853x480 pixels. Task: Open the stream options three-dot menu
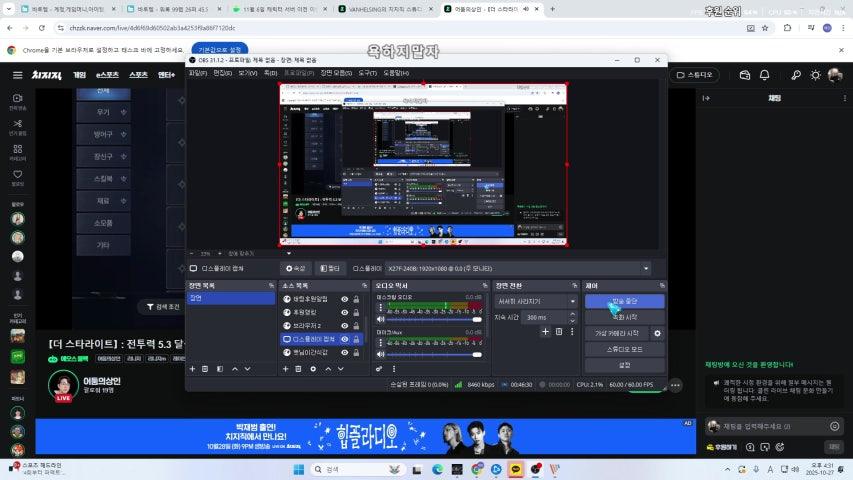(x=676, y=384)
